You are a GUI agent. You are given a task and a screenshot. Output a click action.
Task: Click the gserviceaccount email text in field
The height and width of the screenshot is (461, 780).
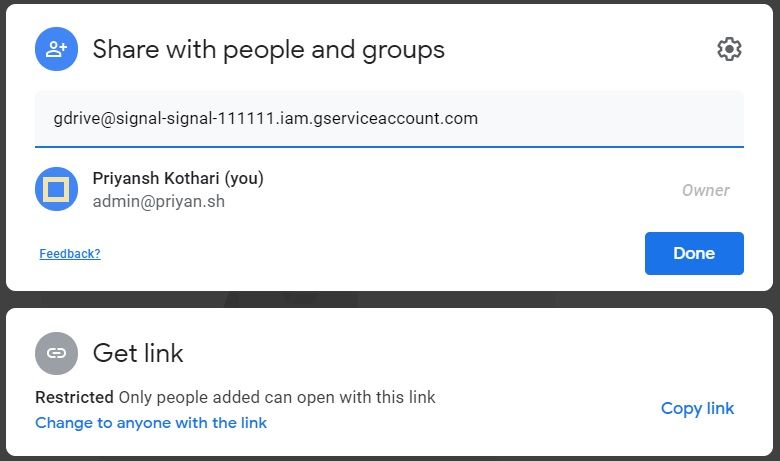pos(266,118)
